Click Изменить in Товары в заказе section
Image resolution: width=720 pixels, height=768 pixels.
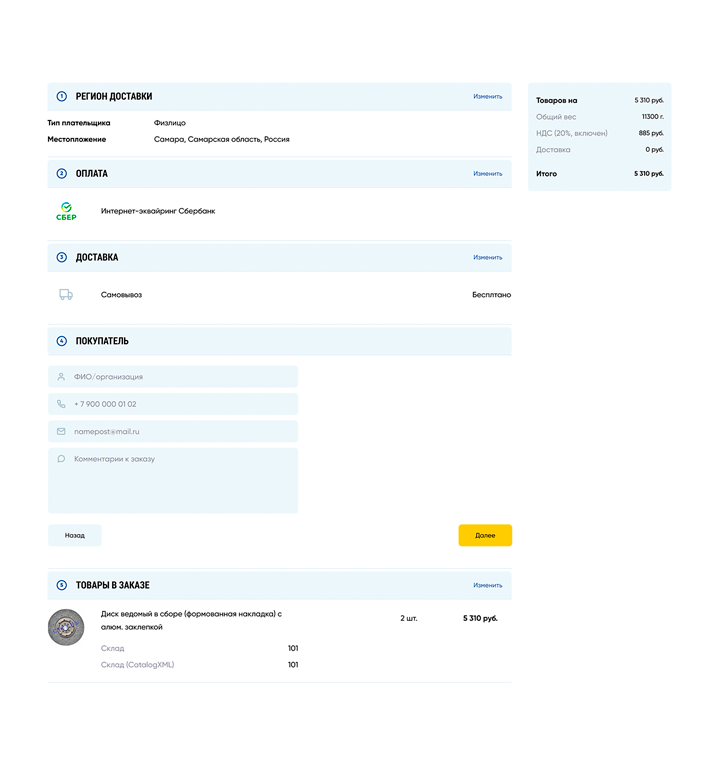tap(487, 585)
